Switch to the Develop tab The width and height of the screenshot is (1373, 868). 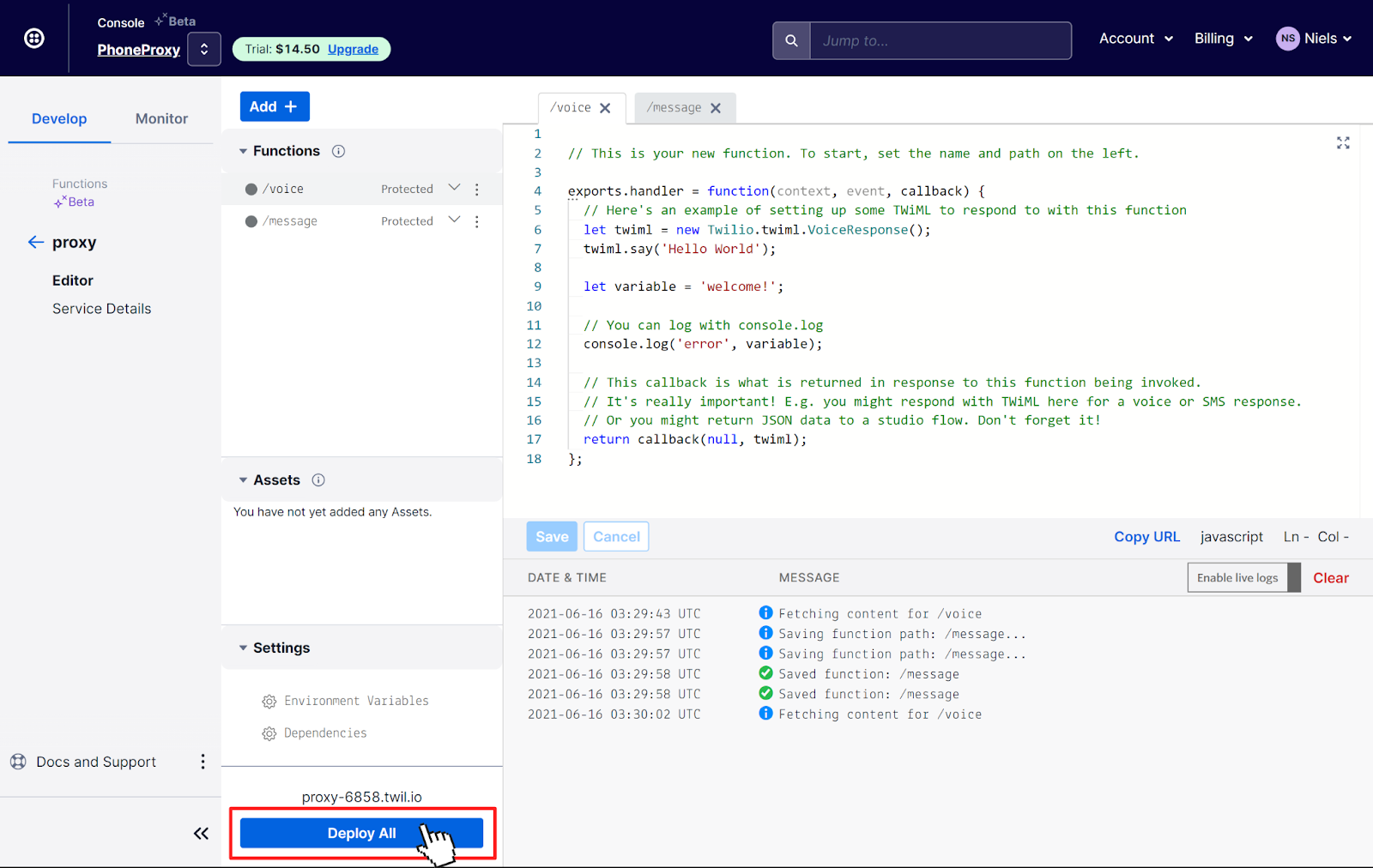pos(59,118)
